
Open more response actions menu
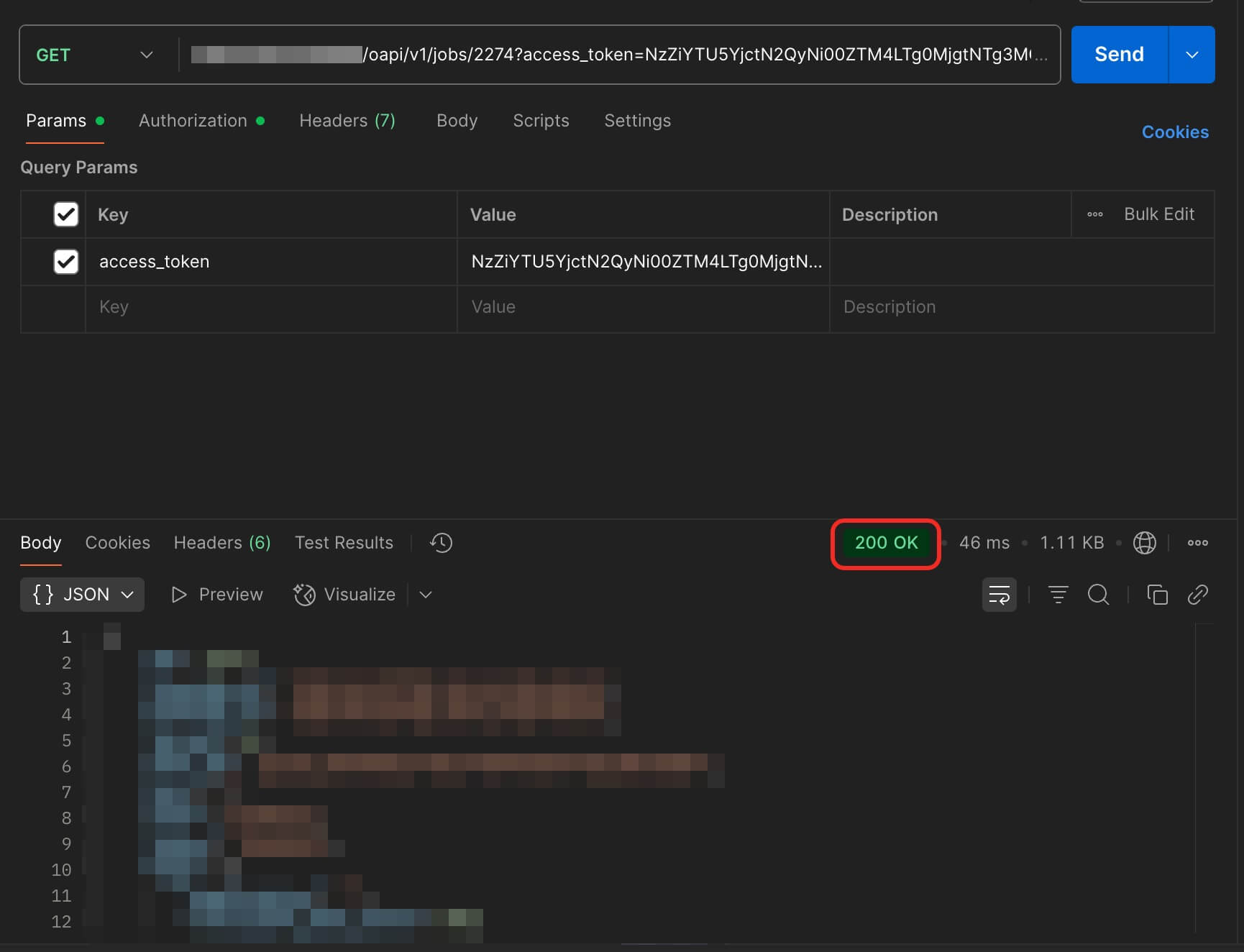pos(1197,543)
